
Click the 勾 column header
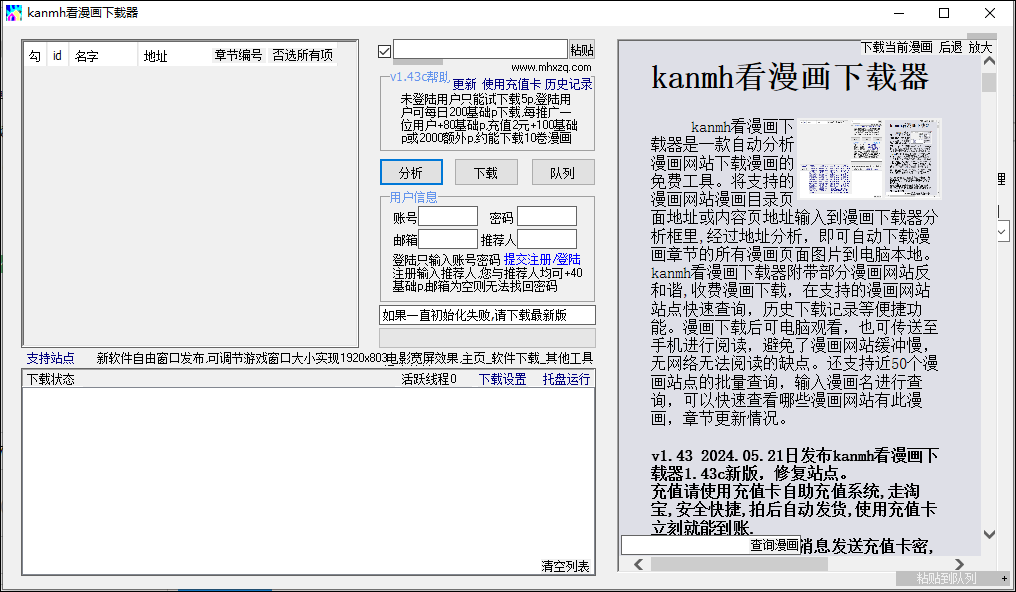pyautogui.click(x=35, y=56)
